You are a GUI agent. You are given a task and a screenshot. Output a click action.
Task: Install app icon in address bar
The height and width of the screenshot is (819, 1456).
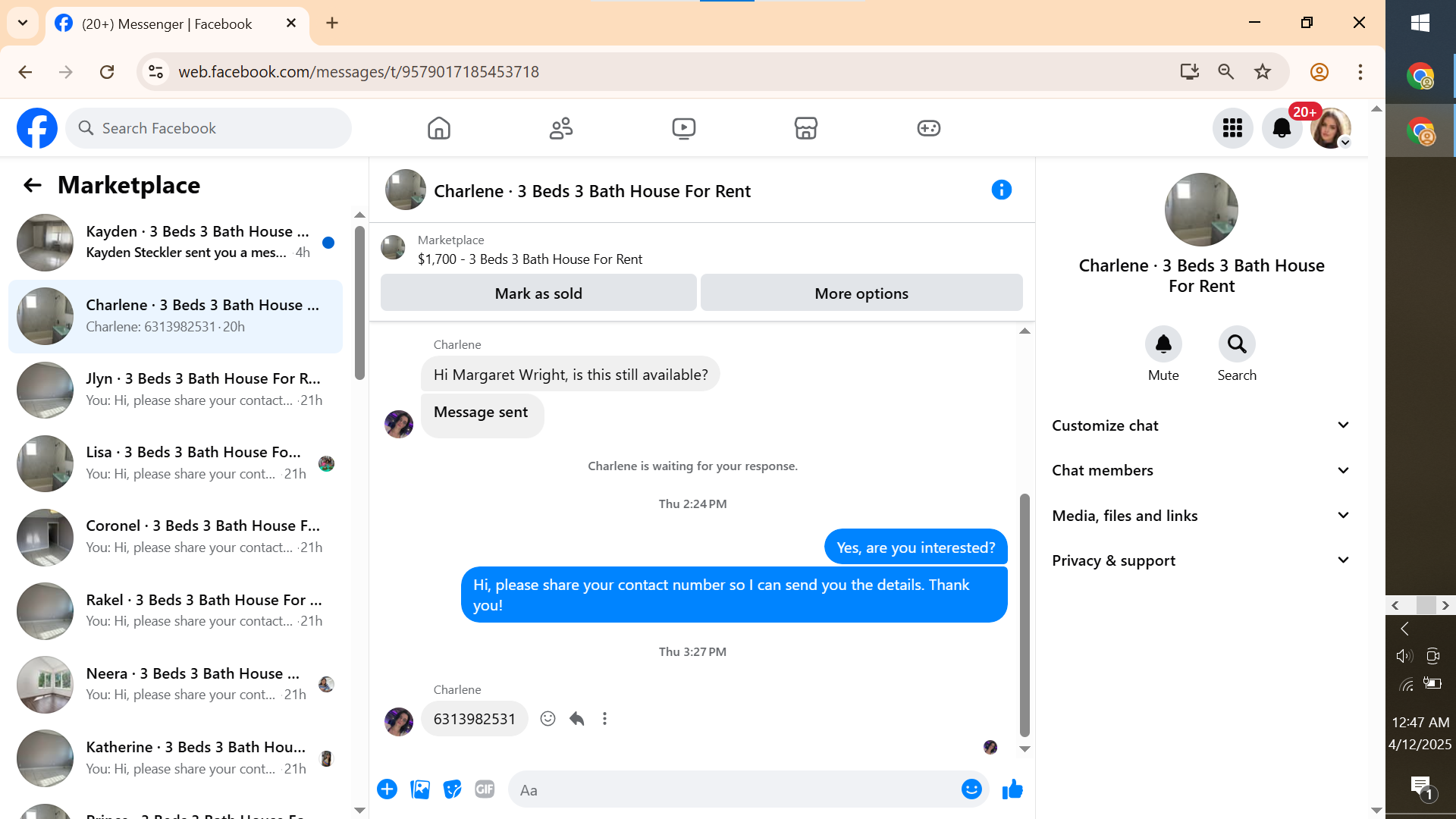coord(1190,71)
